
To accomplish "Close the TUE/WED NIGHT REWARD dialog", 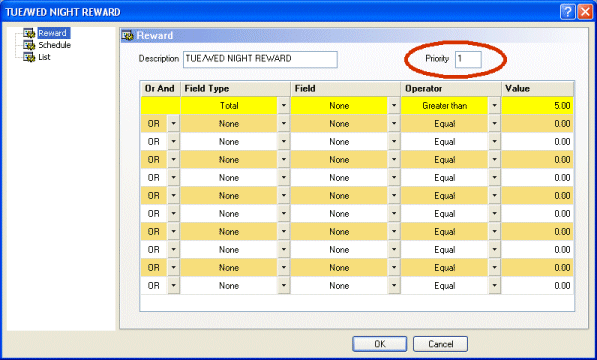I will pyautogui.click(x=585, y=12).
